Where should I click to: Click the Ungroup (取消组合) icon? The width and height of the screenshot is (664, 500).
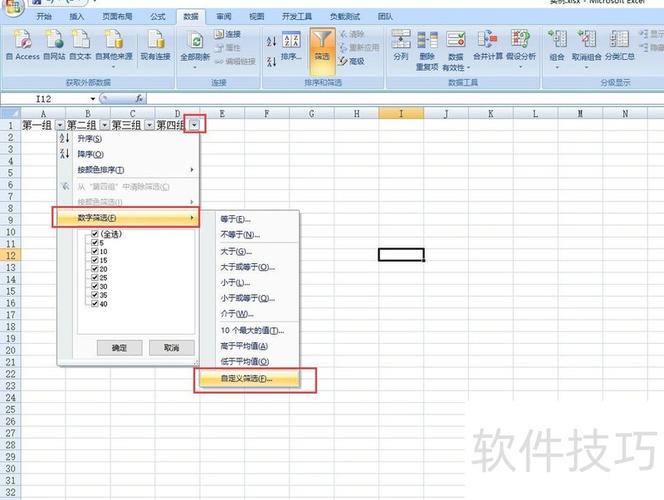pyautogui.click(x=587, y=39)
